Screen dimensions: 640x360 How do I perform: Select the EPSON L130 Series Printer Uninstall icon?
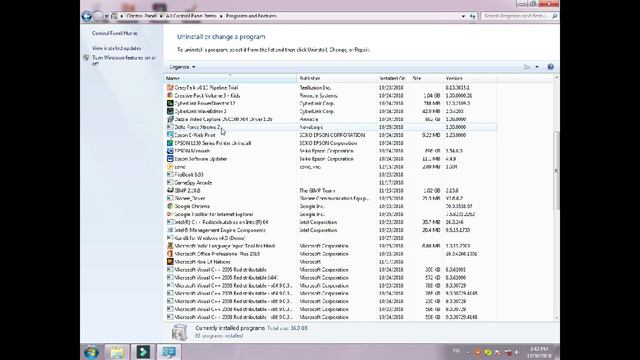coord(170,143)
